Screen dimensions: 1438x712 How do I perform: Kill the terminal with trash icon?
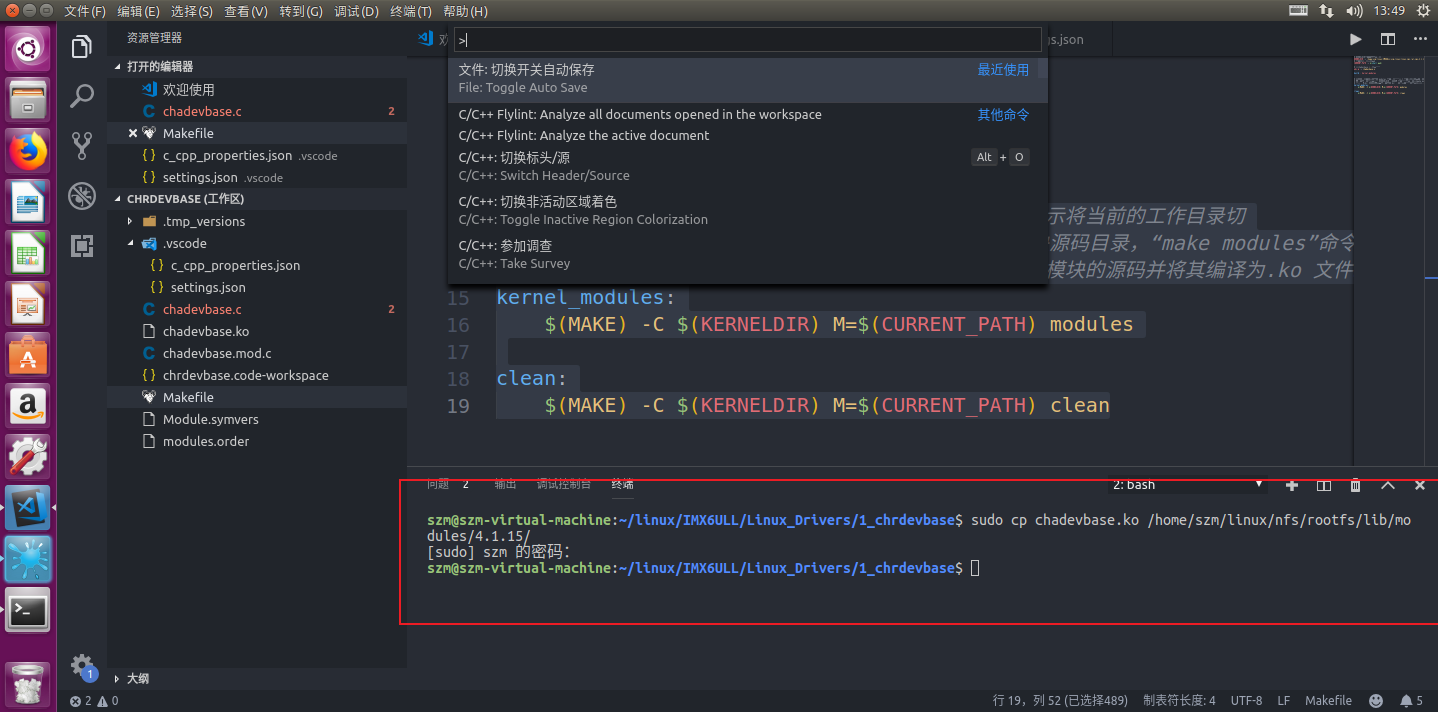[x=1356, y=485]
